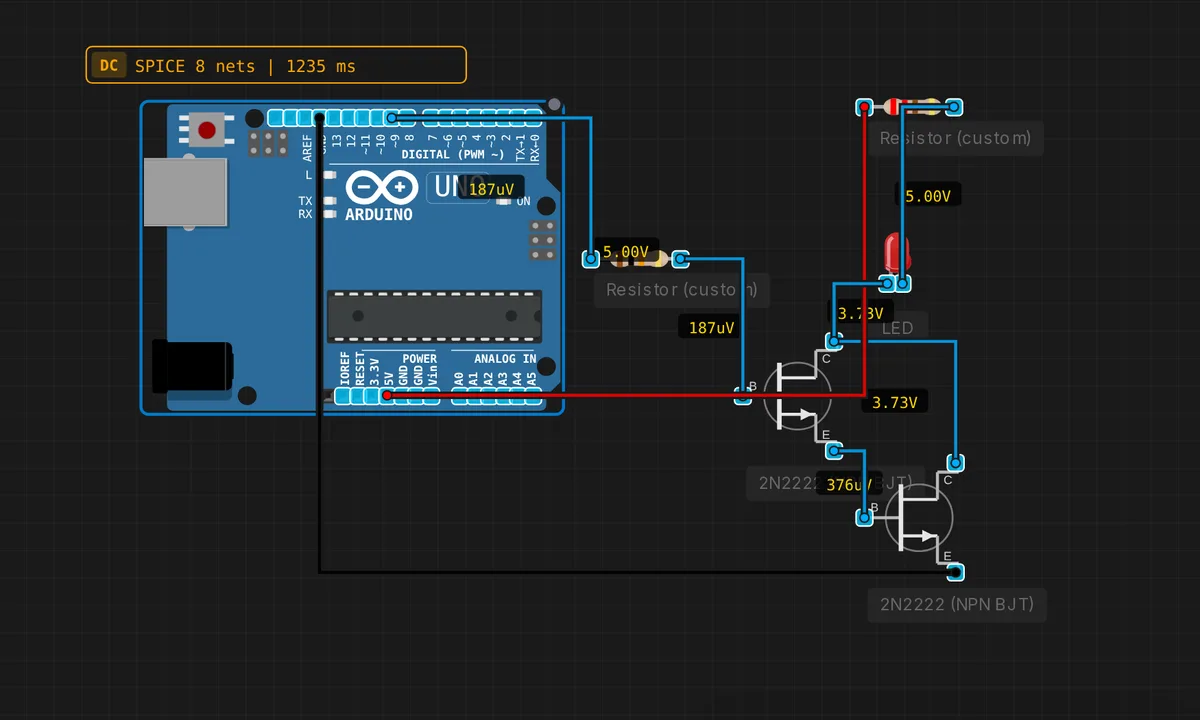Click the LED's right pin endpoint

[x=903, y=284]
